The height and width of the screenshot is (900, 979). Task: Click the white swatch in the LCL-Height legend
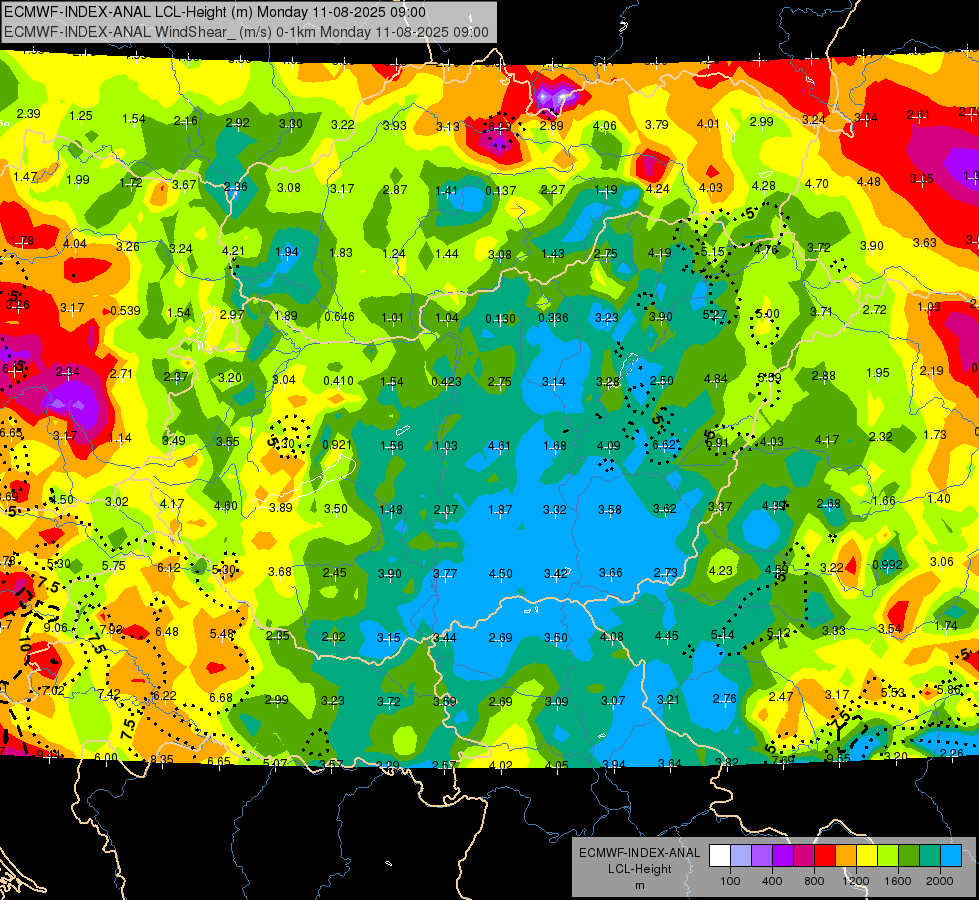pyautogui.click(x=720, y=856)
